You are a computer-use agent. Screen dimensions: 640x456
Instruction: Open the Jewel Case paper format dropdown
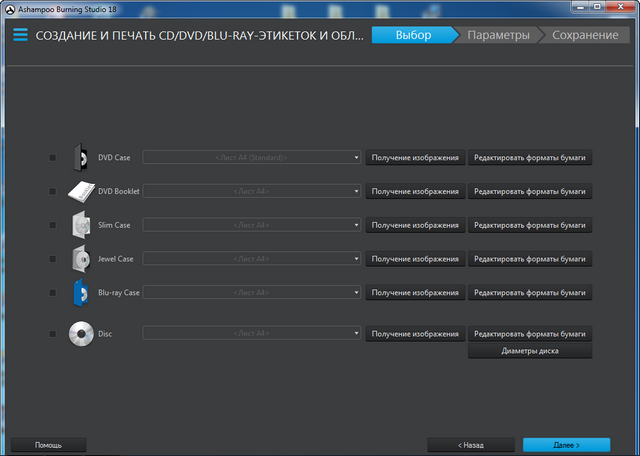[251, 259]
